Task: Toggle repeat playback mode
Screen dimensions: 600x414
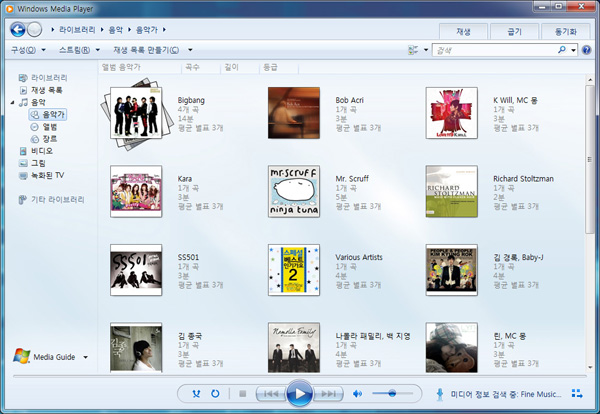Action: [x=215, y=393]
